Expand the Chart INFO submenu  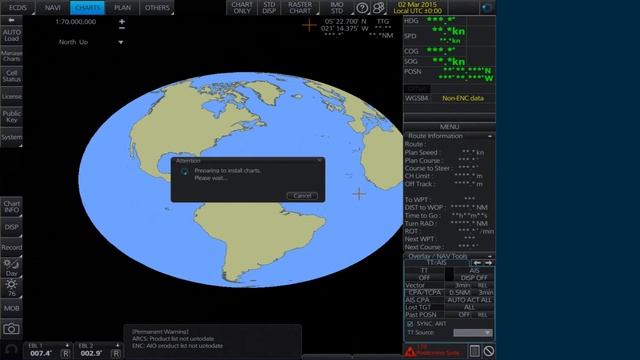click(11, 207)
